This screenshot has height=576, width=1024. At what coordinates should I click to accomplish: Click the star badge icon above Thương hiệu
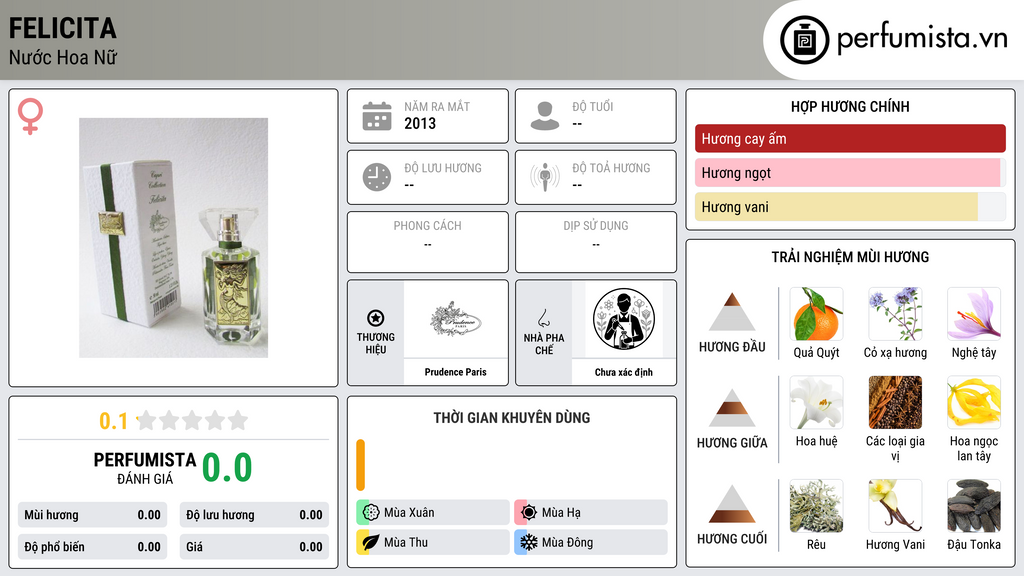pos(376,318)
